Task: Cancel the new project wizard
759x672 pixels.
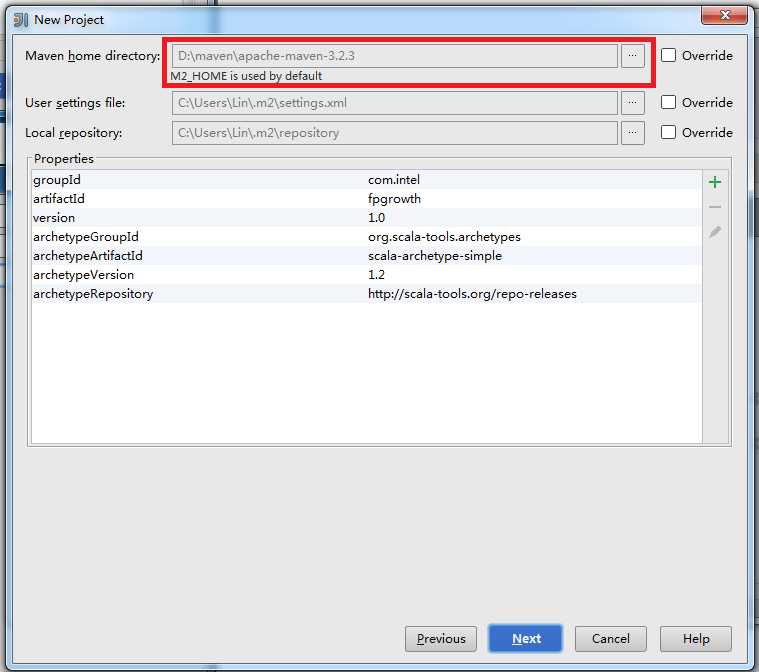Action: [x=610, y=639]
